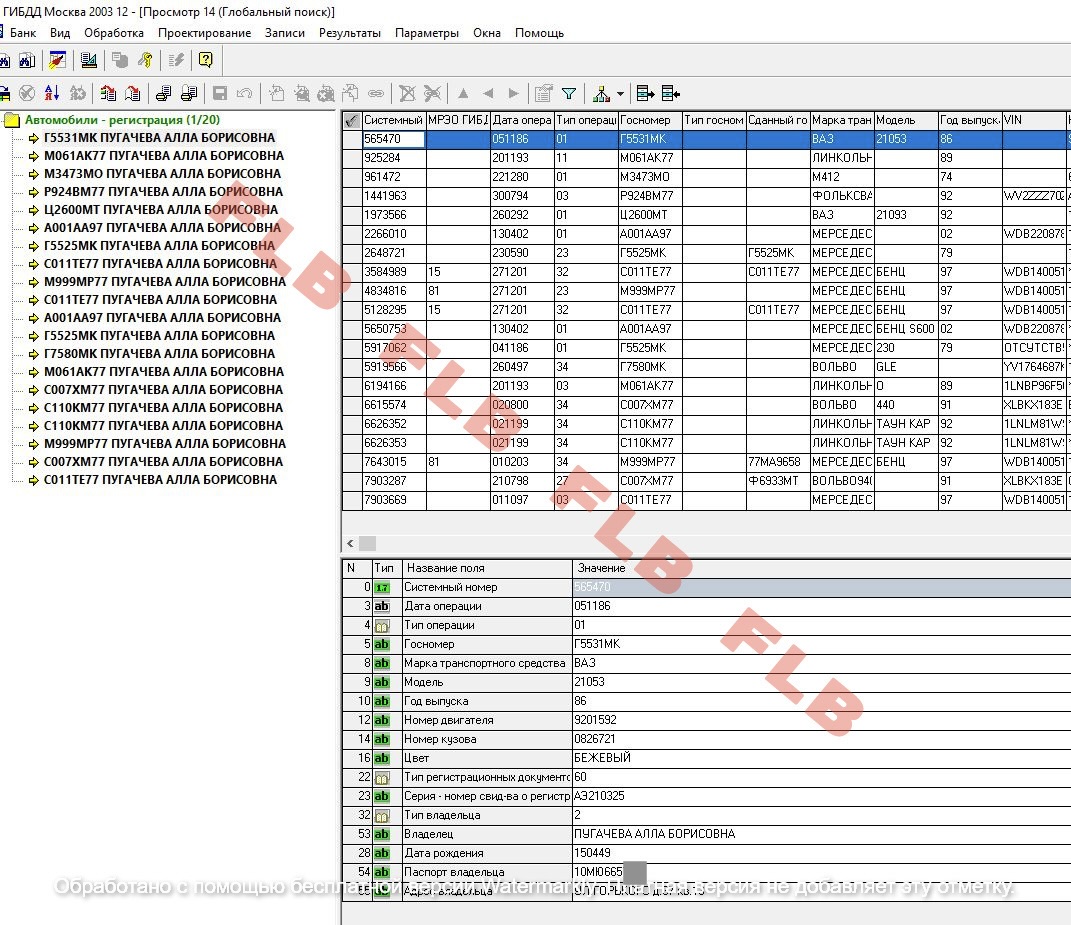This screenshot has height=925, width=1071.
Task: Click the "Госномер" column header
Action: [650, 120]
